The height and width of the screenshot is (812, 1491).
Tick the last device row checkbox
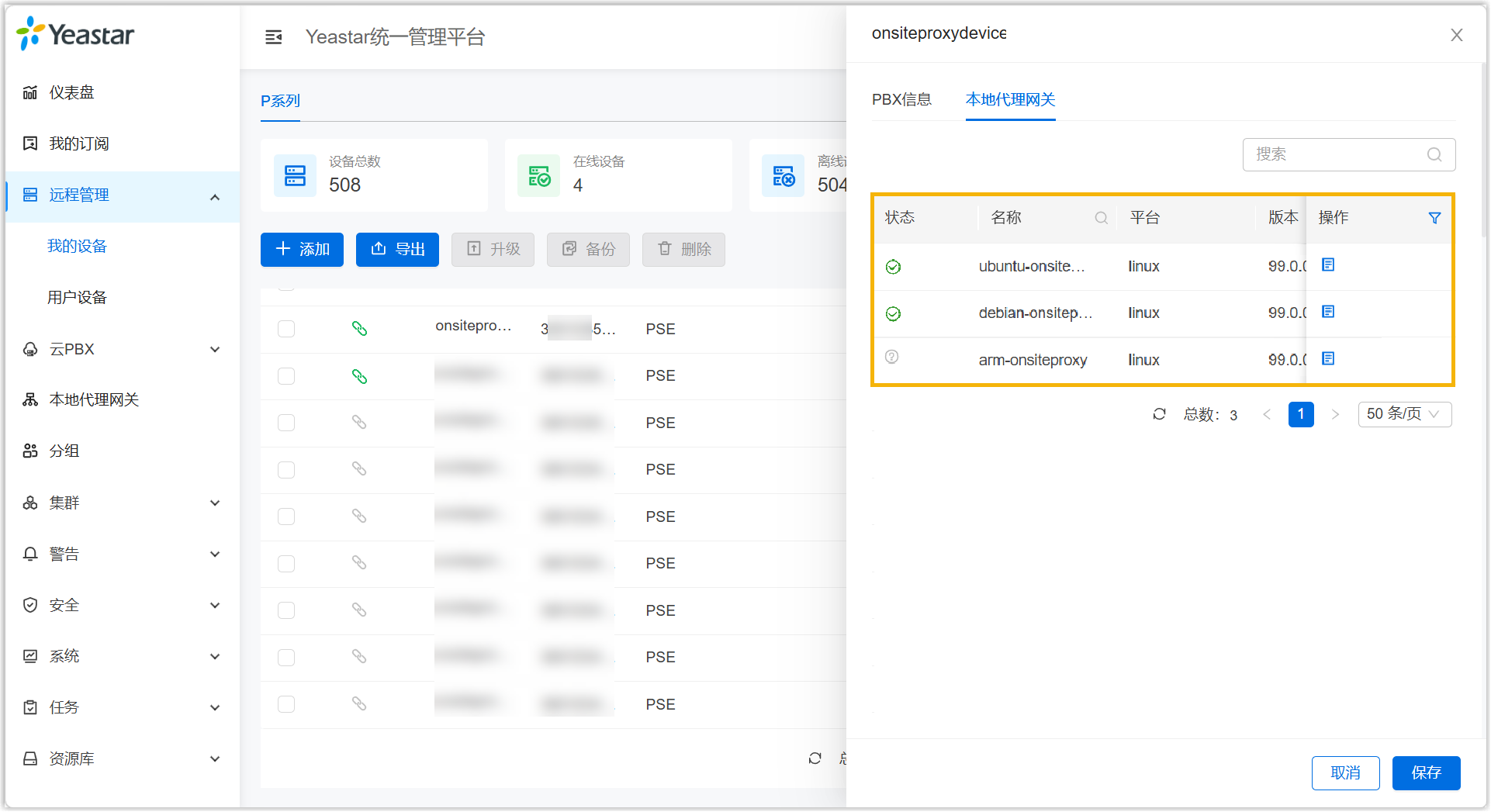coord(286,704)
